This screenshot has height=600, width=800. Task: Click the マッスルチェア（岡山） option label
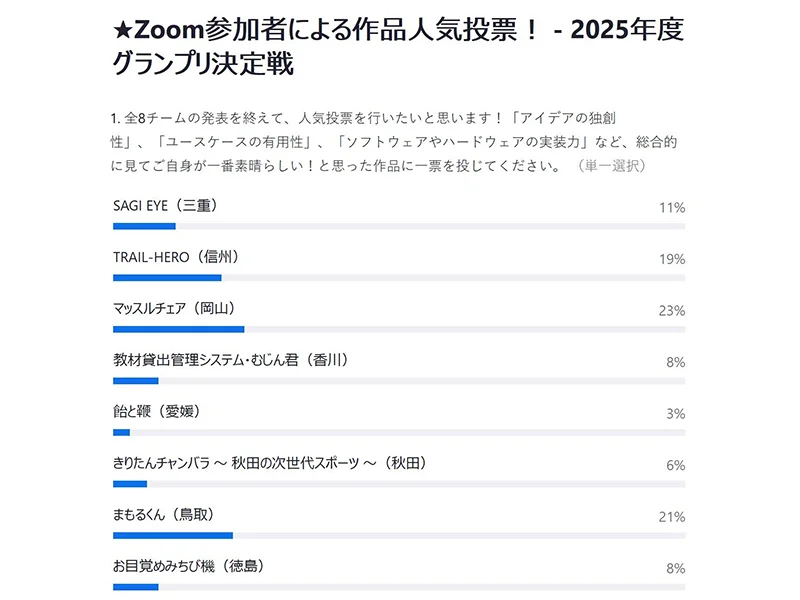point(175,309)
